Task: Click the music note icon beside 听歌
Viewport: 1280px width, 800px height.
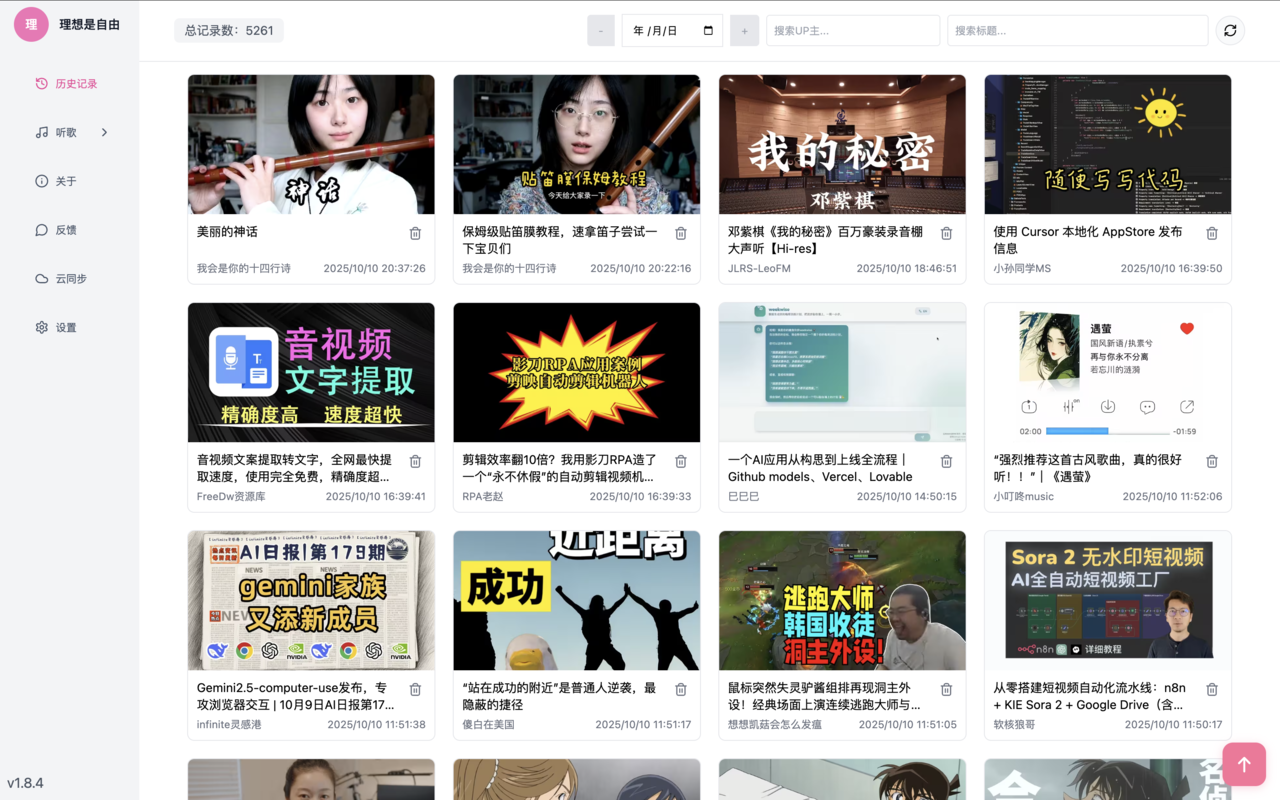Action: (41, 132)
